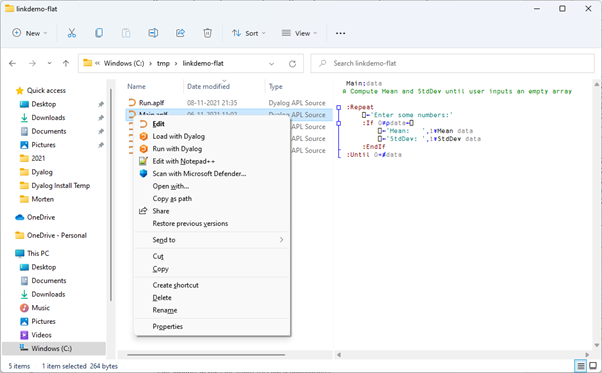Click the Copy icon in the toolbar
The width and height of the screenshot is (602, 373).
(x=99, y=33)
